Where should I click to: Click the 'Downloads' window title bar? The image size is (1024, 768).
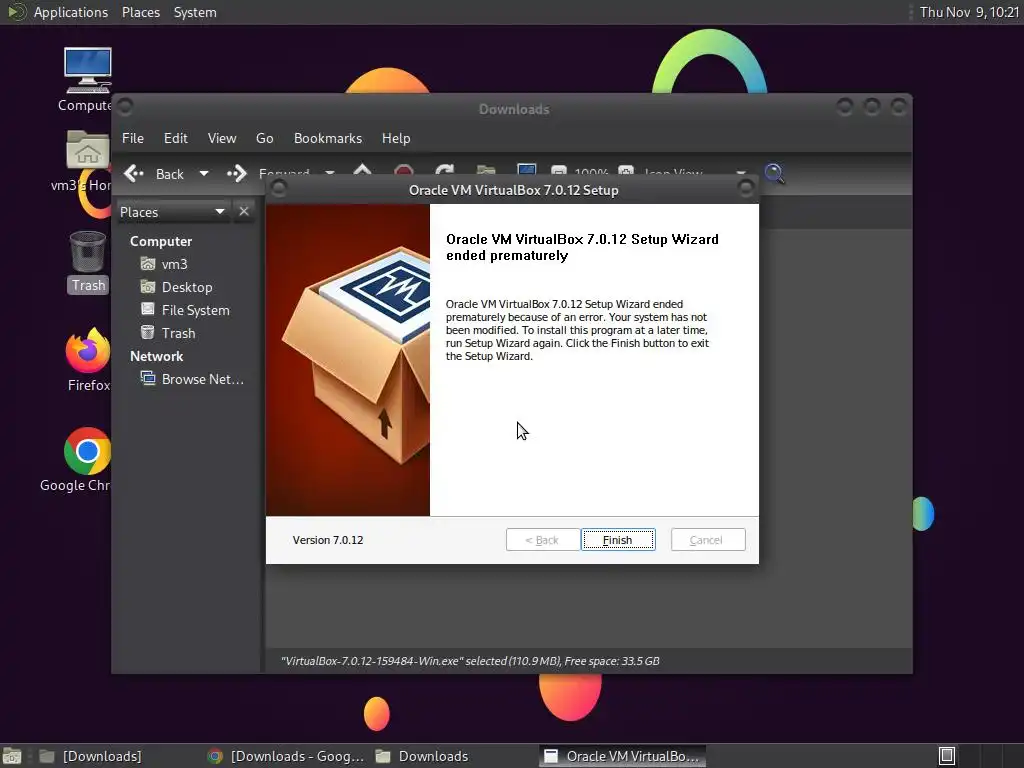pos(513,109)
